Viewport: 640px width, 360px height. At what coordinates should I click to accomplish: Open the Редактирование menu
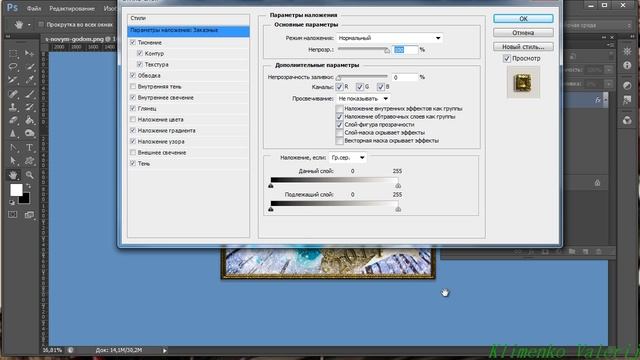click(x=72, y=8)
